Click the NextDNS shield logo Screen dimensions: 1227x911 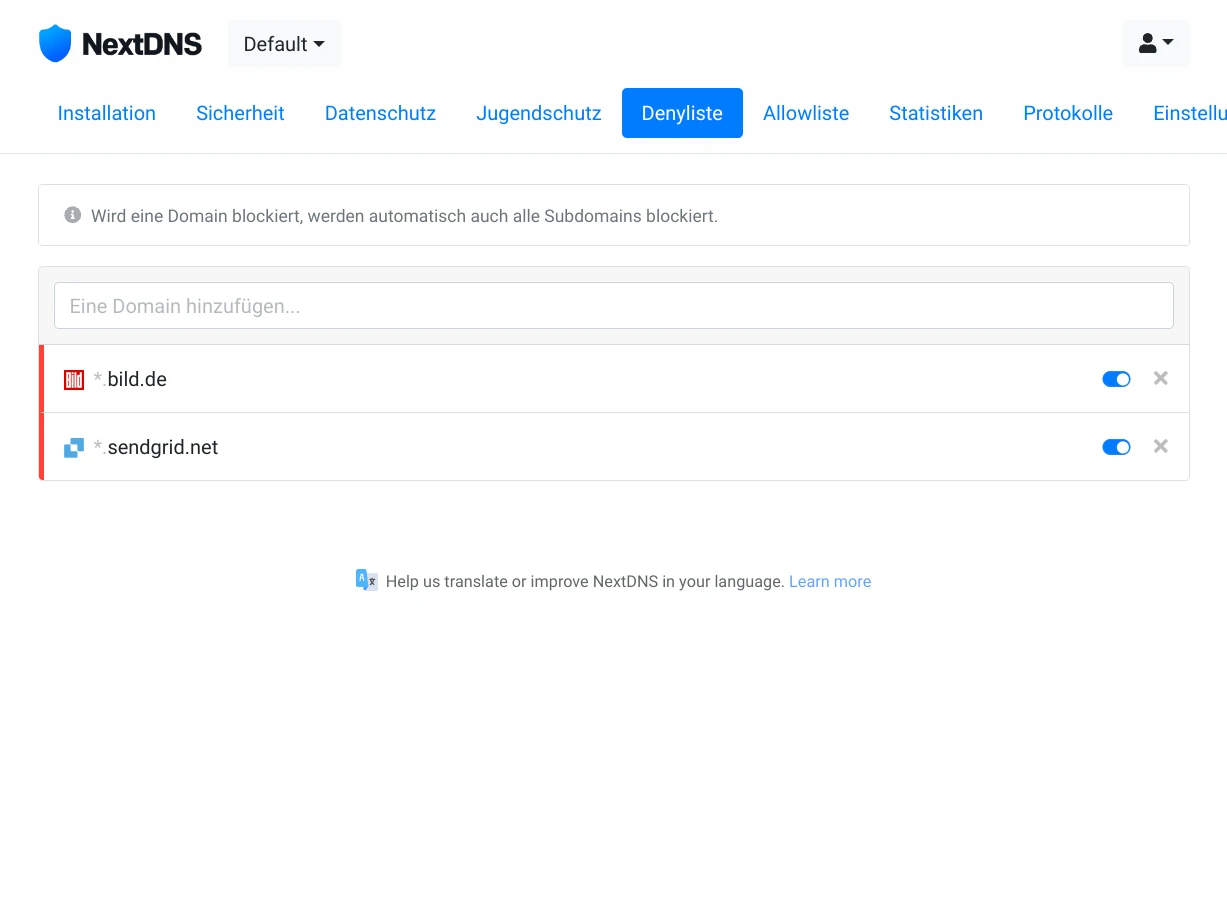(55, 44)
